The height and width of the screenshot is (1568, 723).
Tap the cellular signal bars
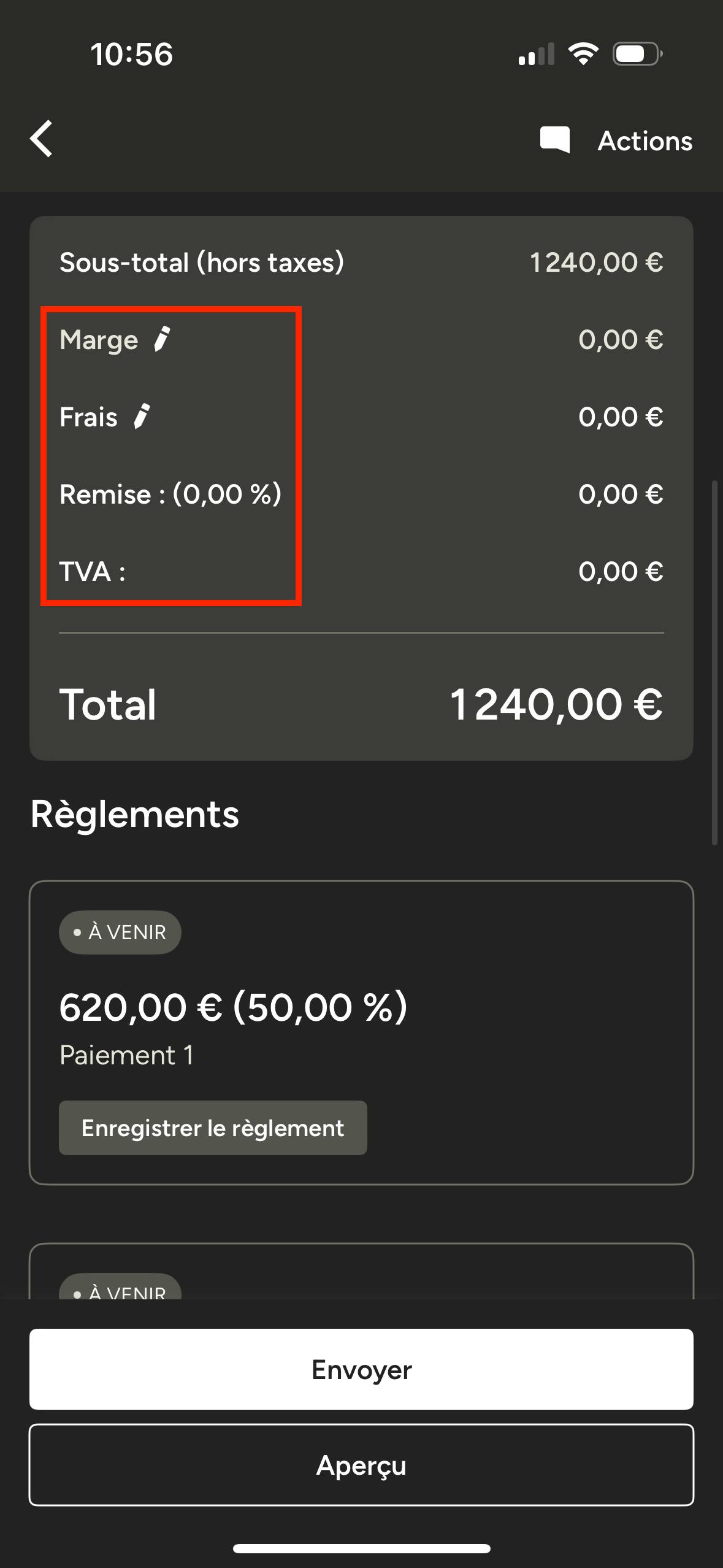[536, 54]
